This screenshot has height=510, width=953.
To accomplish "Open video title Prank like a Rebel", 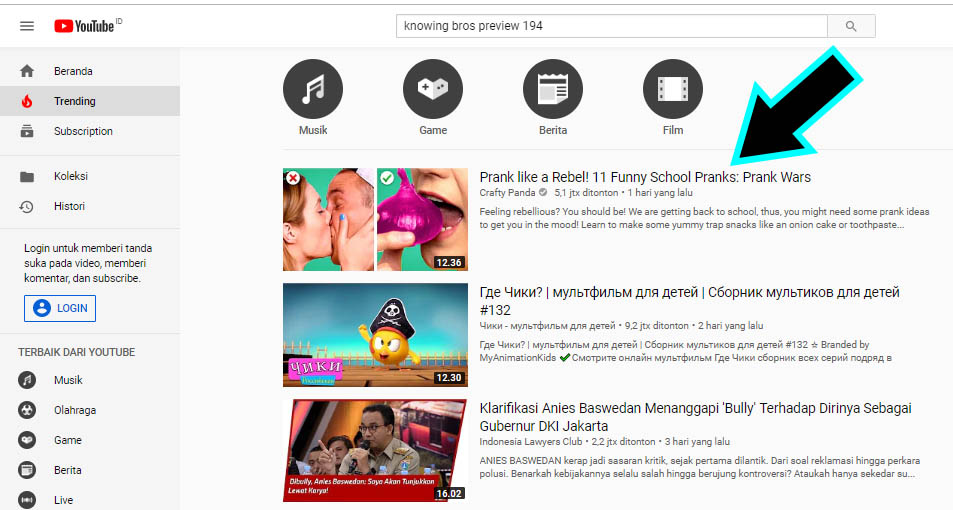I will (x=645, y=177).
